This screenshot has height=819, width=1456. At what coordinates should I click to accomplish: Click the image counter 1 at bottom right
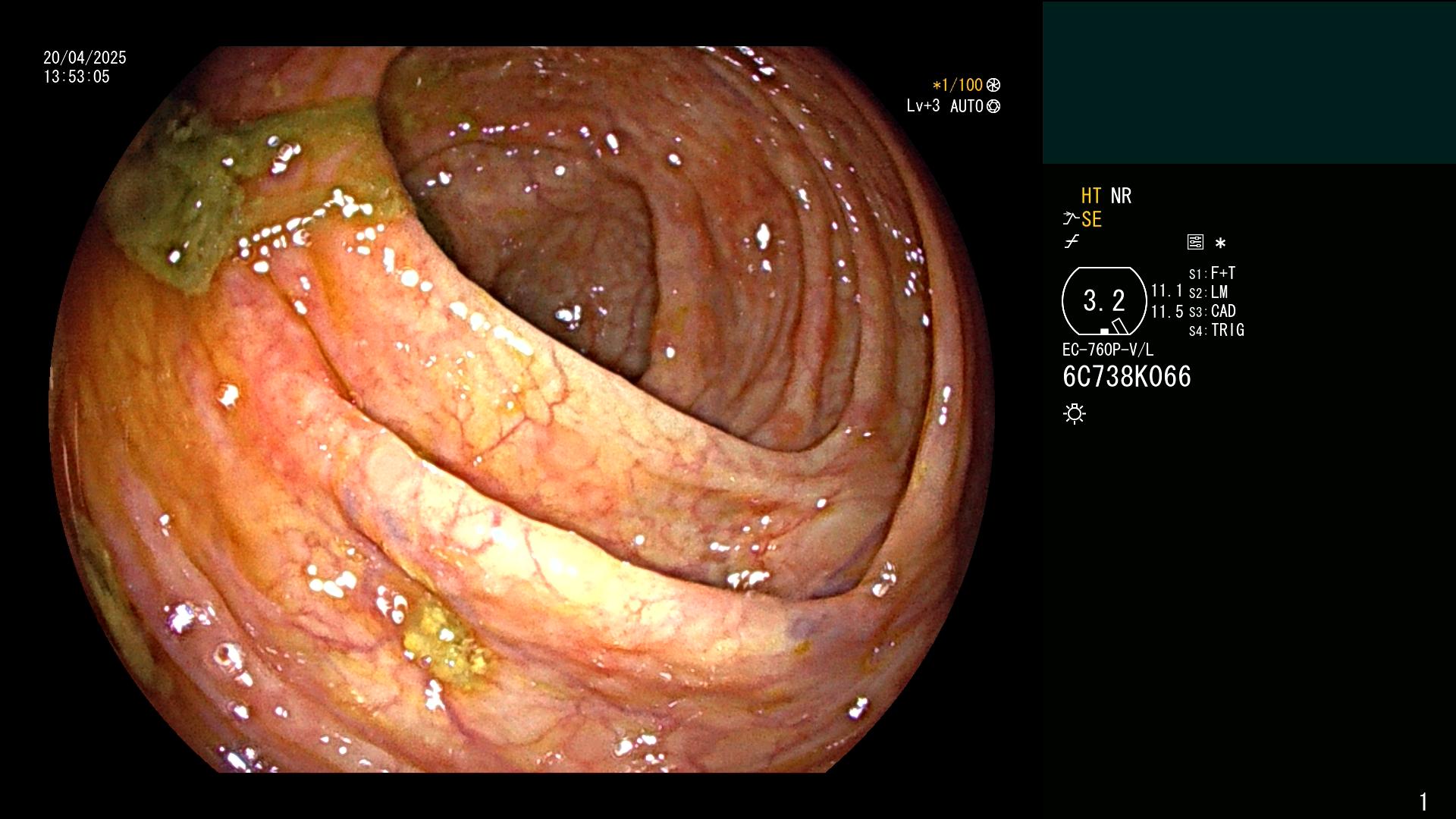(1423, 802)
